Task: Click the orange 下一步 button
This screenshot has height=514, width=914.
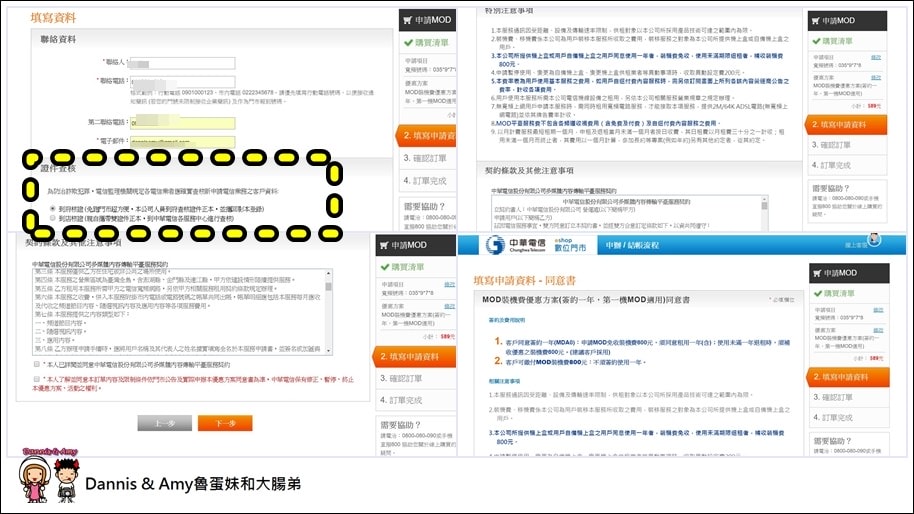Action: [225, 423]
